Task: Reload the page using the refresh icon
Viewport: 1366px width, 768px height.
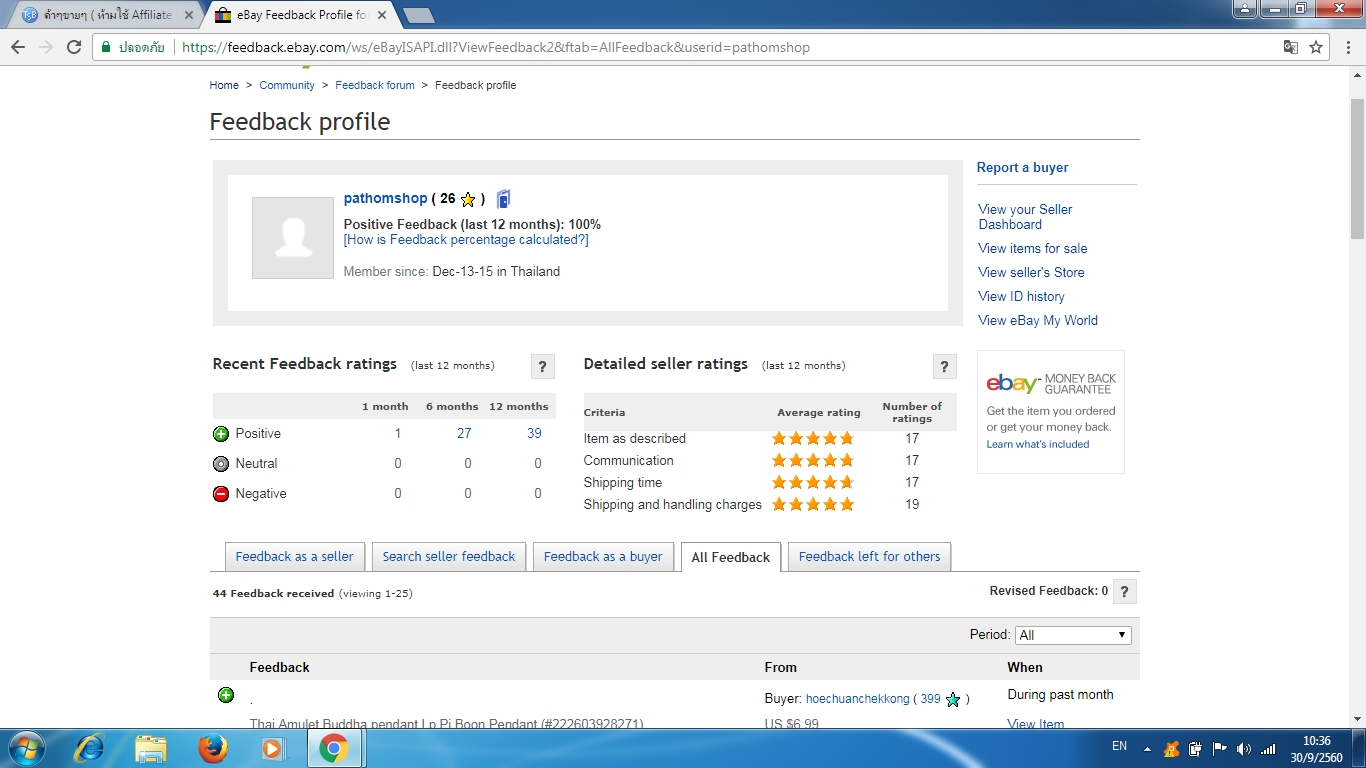Action: (x=73, y=47)
